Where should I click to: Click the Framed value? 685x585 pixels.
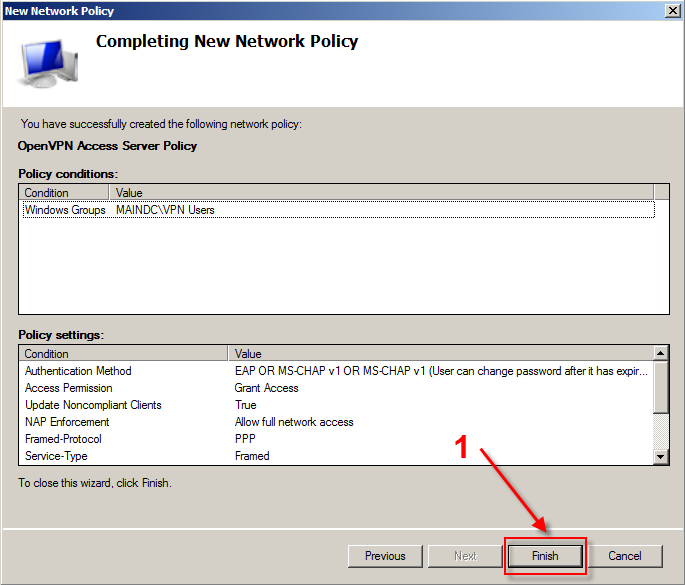[x=252, y=456]
